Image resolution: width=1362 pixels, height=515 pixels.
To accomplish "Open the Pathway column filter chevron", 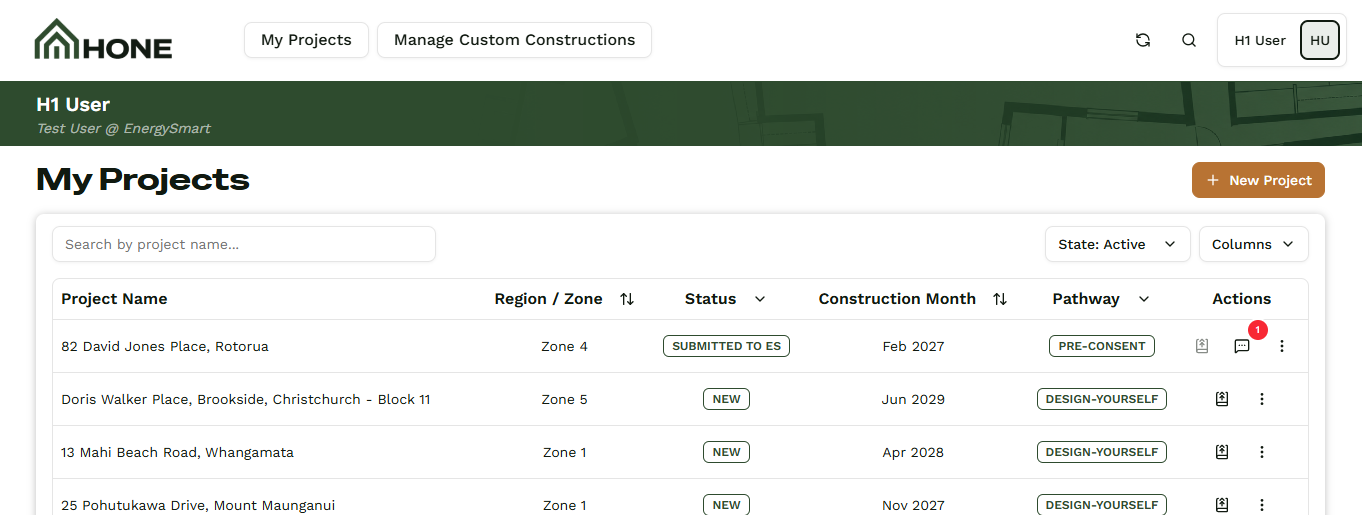I will pos(1144,299).
